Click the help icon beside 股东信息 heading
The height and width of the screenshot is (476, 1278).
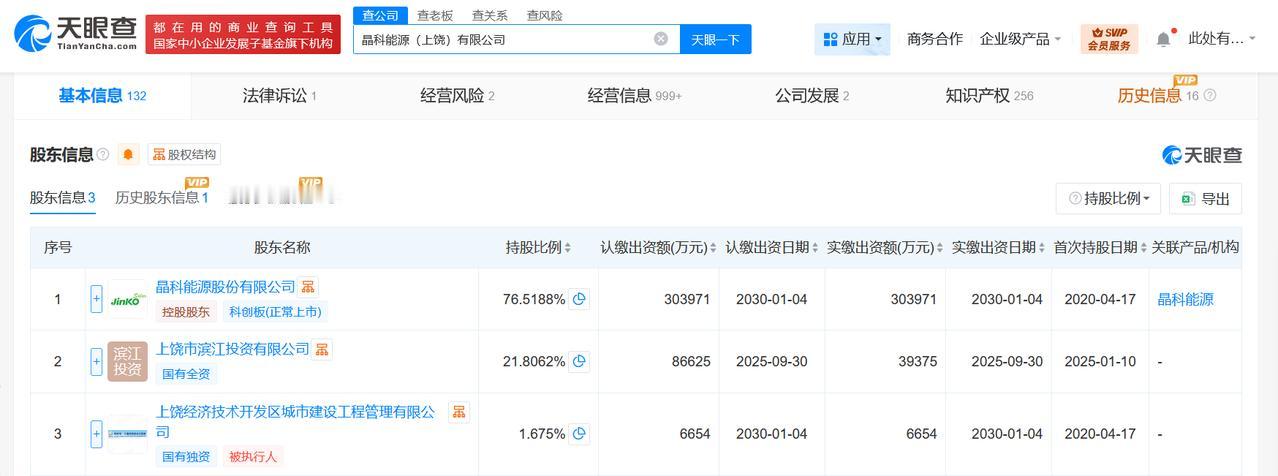click(x=103, y=154)
